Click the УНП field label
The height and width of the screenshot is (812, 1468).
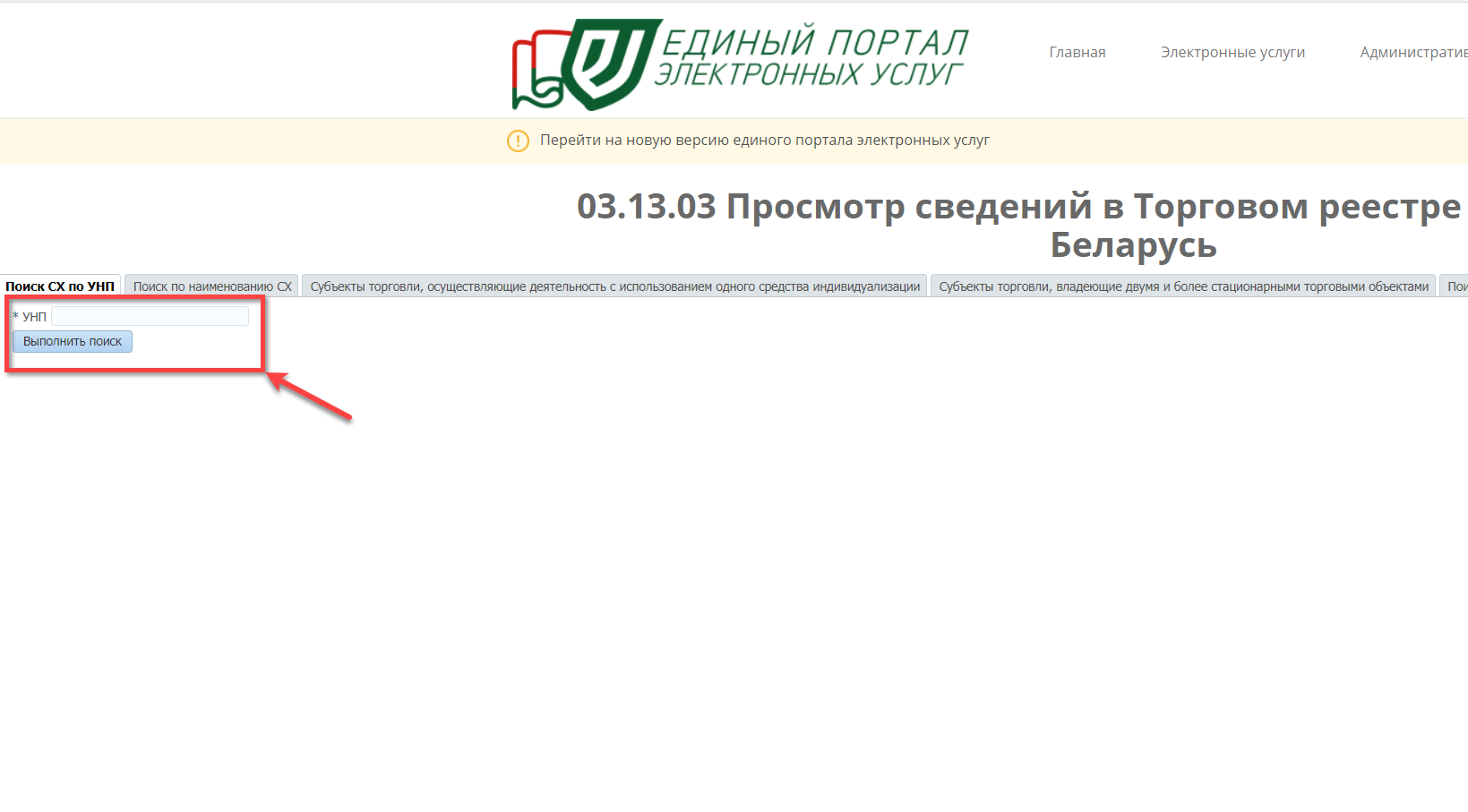(34, 317)
